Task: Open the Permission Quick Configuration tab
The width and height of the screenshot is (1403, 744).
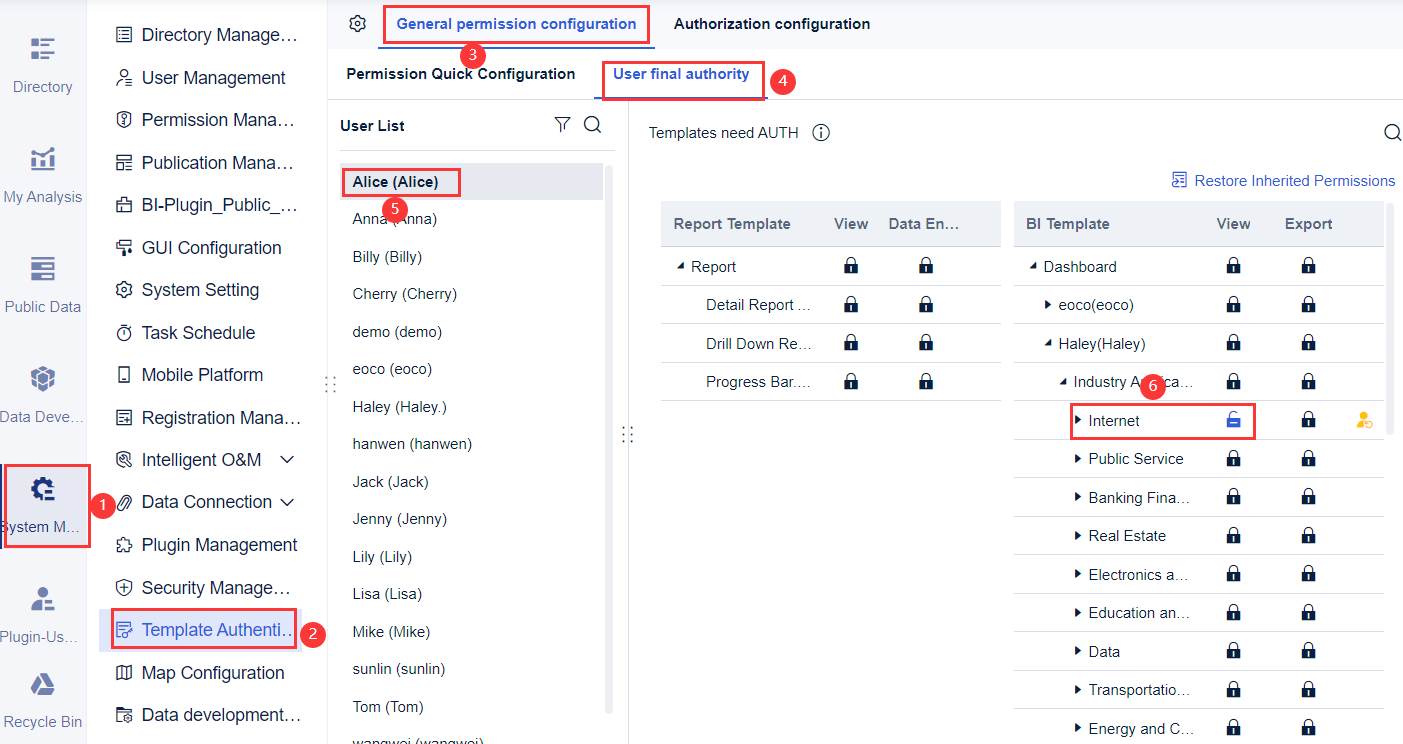Action: point(461,73)
